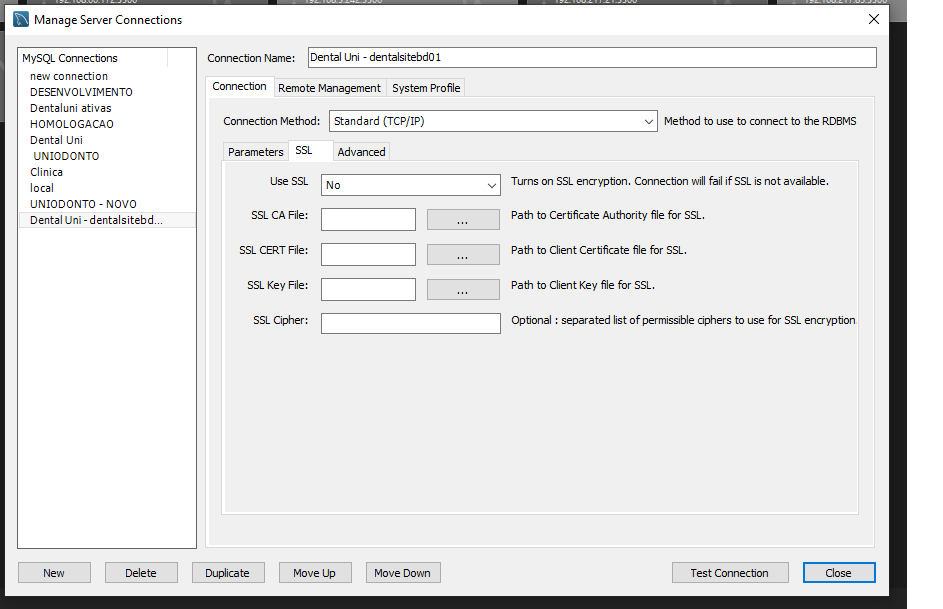The width and height of the screenshot is (943, 609).
Task: Delete the selected connection
Action: coord(141,573)
